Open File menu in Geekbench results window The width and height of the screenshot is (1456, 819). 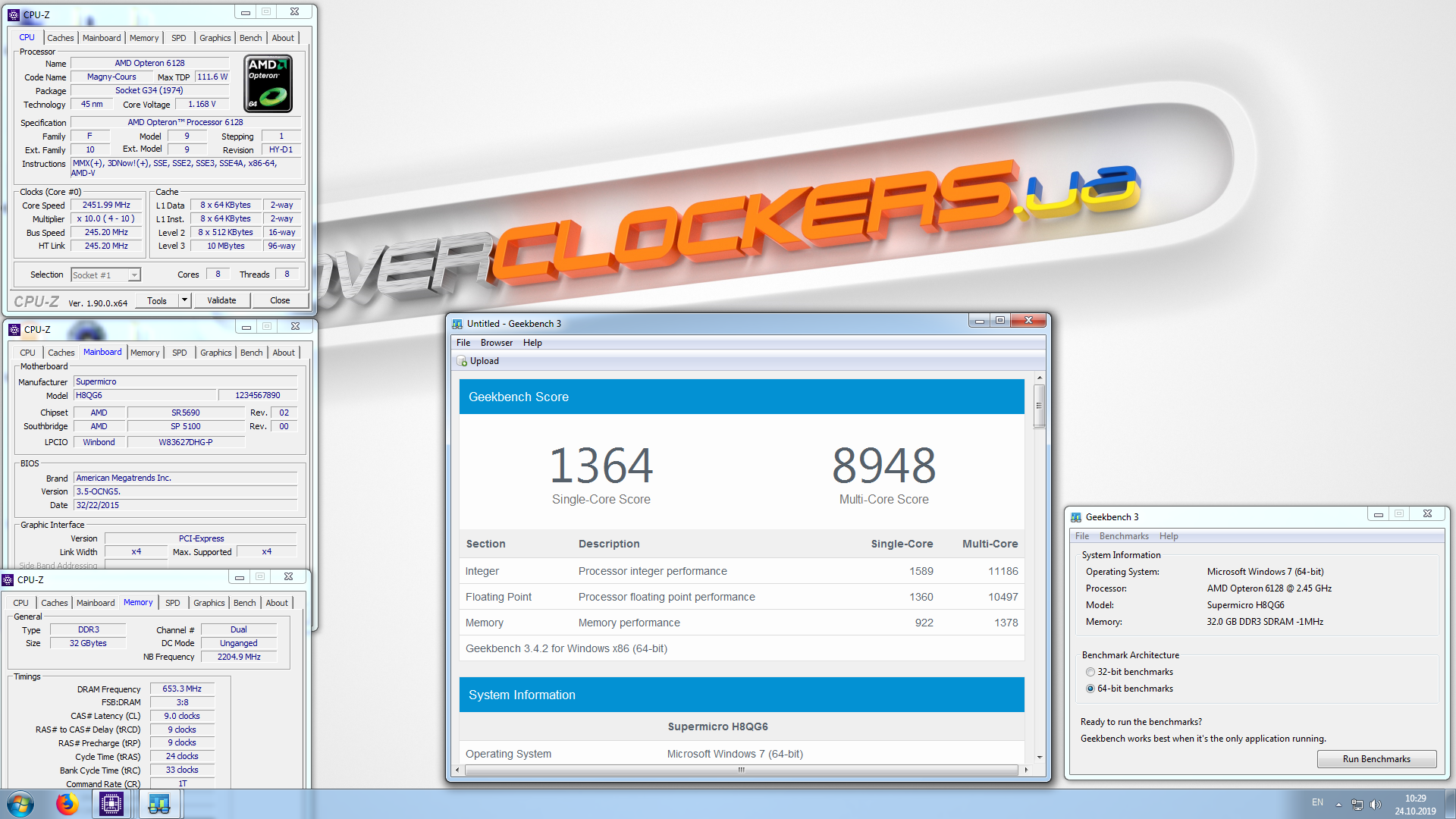463,343
